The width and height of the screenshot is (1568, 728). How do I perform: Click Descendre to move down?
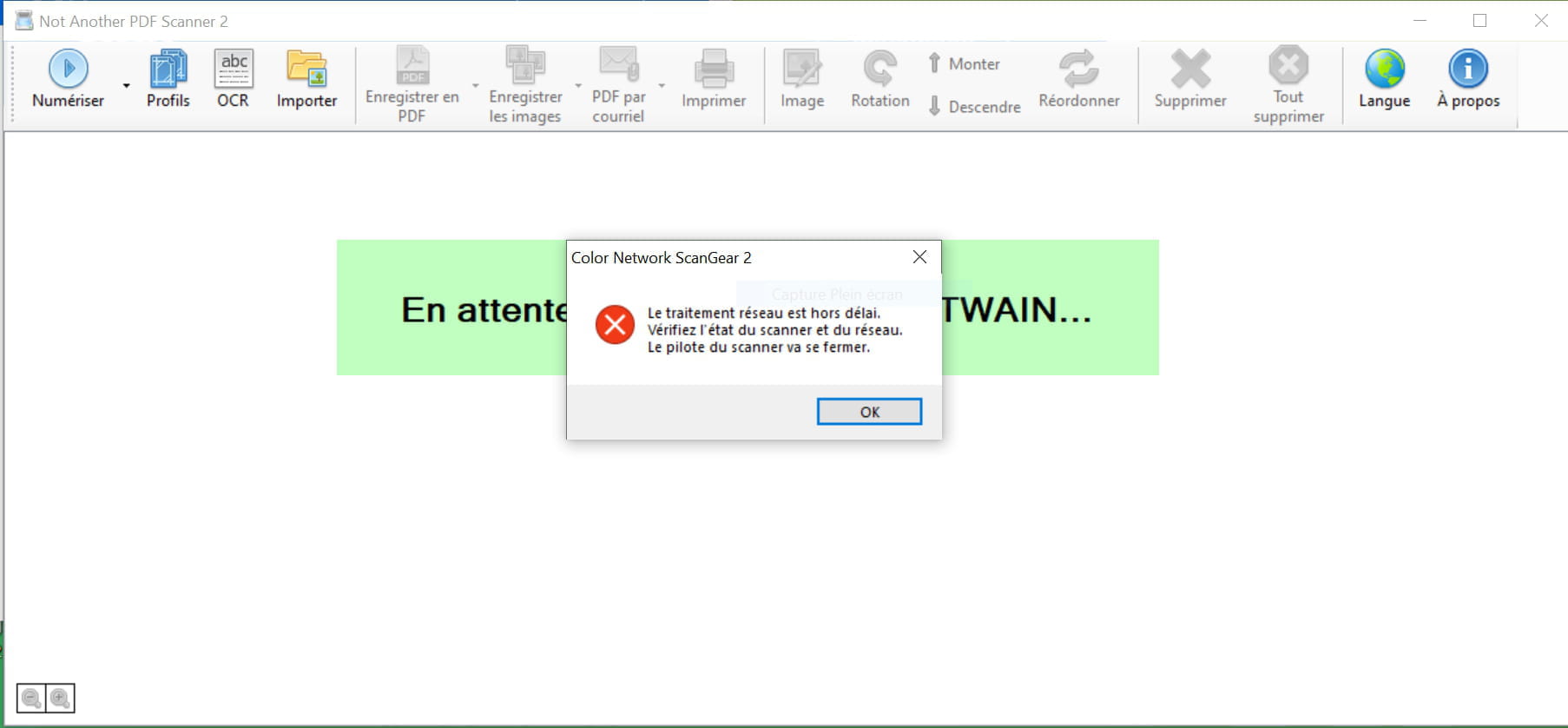pyautogui.click(x=974, y=106)
